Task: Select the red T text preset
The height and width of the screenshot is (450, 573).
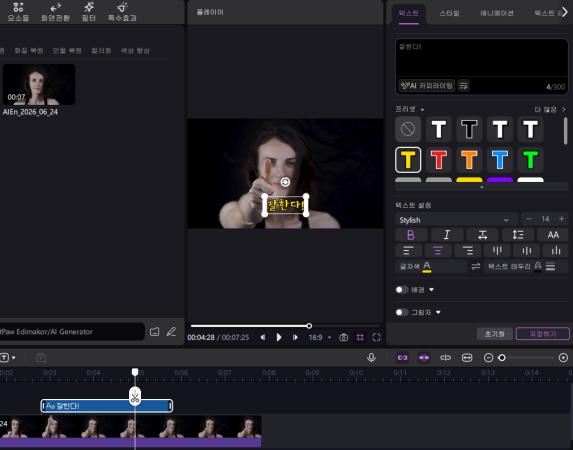Action: pos(439,160)
